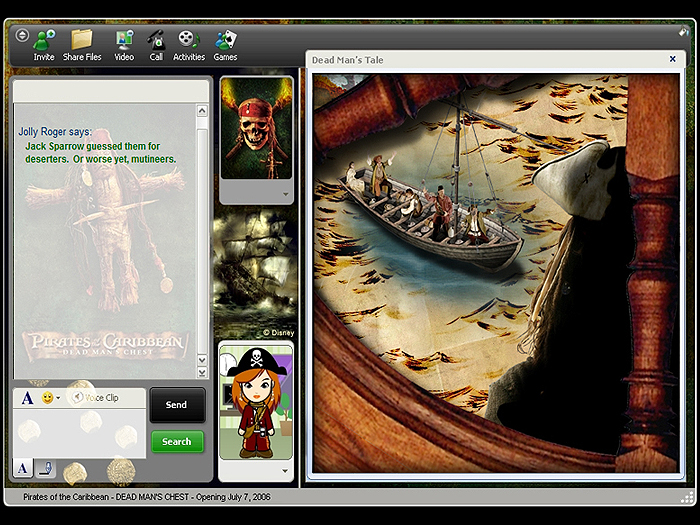Click the Pirates of the Caribbean status link
This screenshot has width=700, height=525.
tap(147, 497)
